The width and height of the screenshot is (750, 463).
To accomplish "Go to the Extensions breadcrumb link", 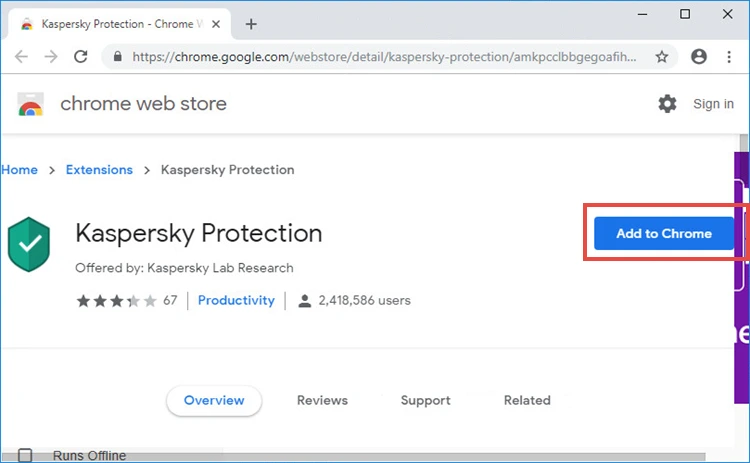I will click(x=99, y=170).
